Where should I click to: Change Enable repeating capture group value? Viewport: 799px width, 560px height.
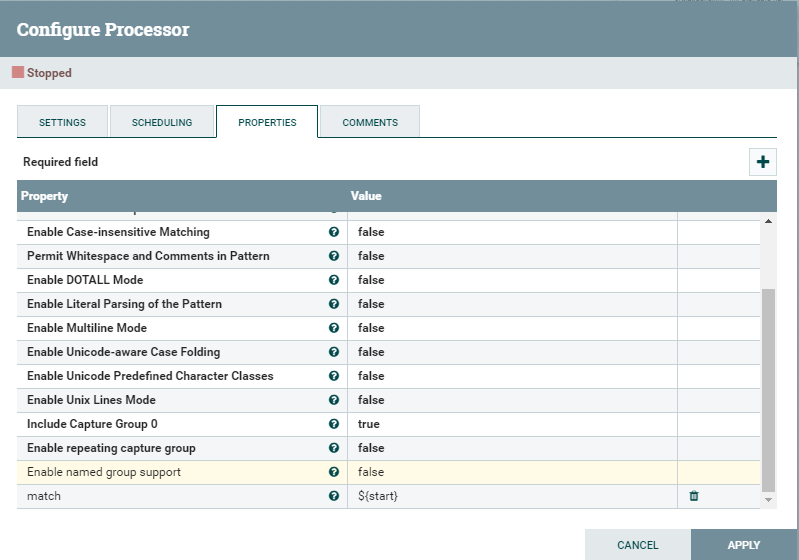click(510, 448)
